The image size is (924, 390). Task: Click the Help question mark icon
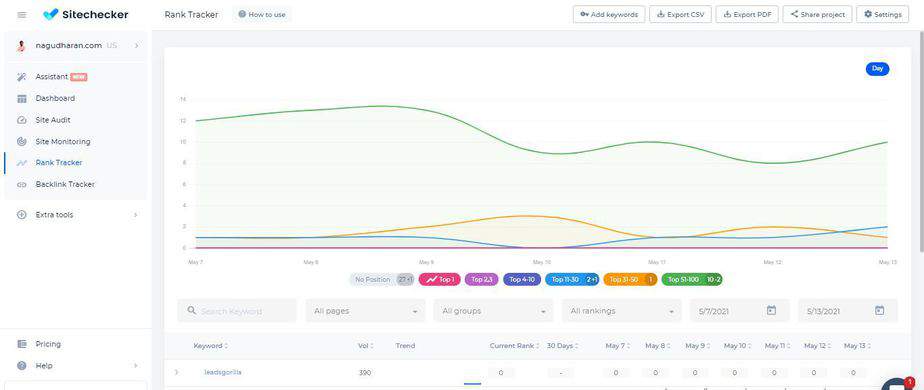coord(22,366)
